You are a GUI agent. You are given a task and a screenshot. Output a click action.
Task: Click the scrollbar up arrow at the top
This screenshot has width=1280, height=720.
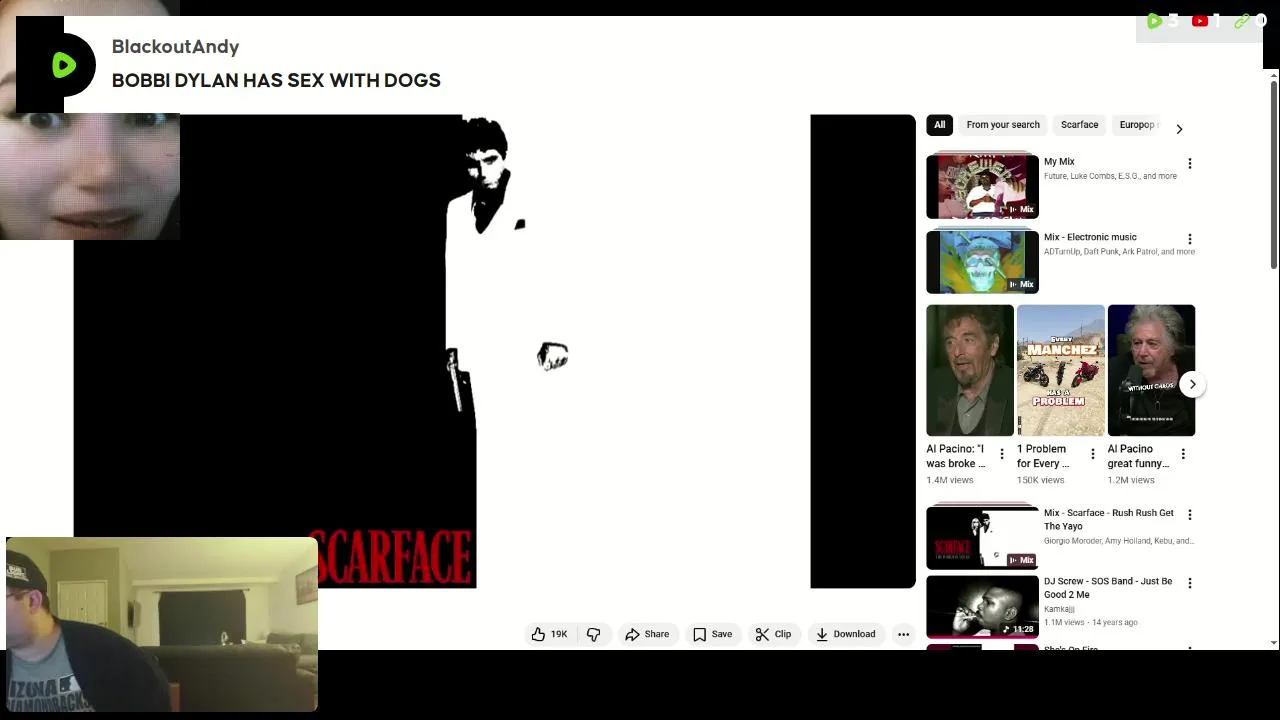[x=1274, y=75]
